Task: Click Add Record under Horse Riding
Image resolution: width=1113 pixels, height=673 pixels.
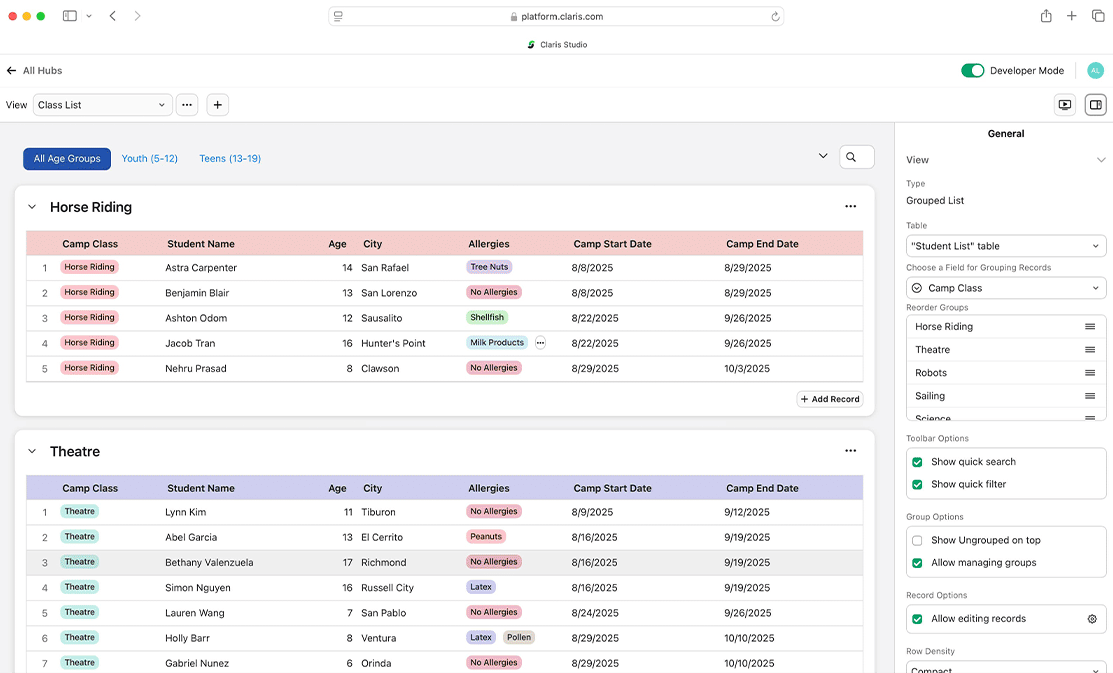Action: point(830,398)
